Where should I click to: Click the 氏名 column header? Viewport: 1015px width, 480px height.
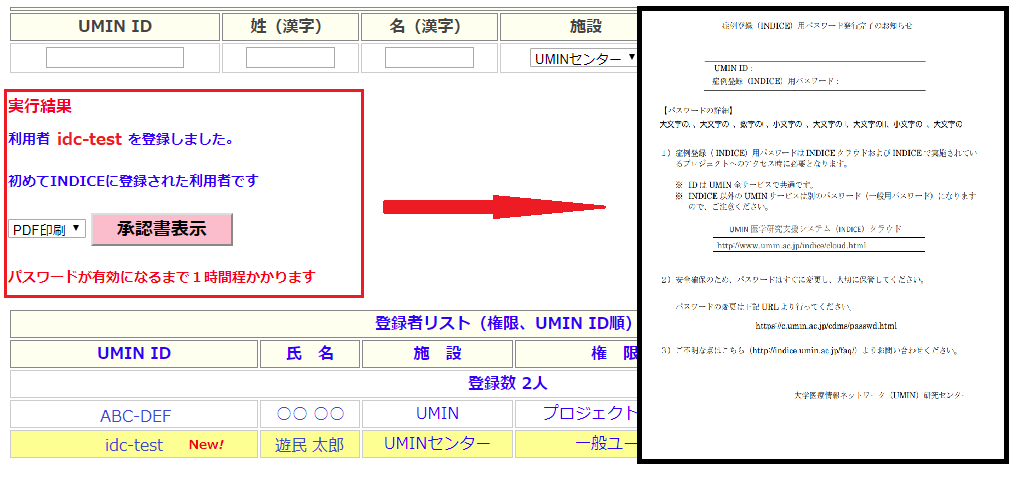310,354
